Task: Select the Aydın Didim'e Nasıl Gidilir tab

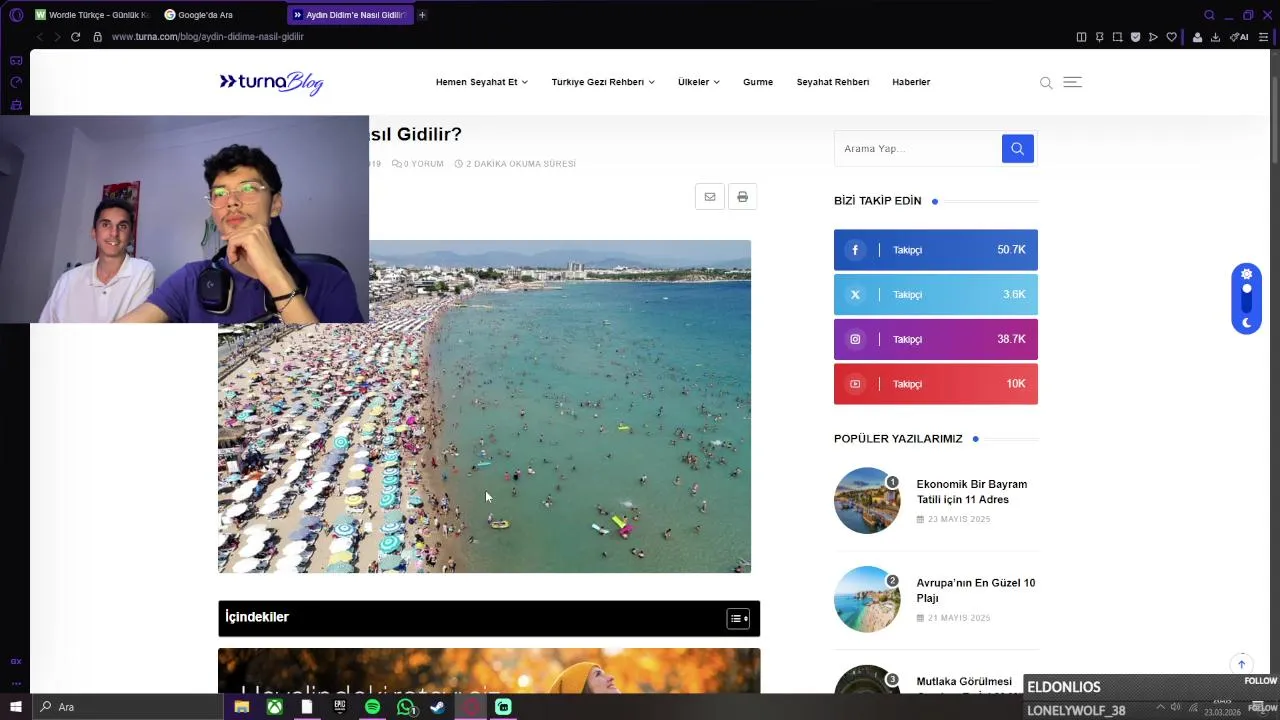Action: tap(350, 15)
